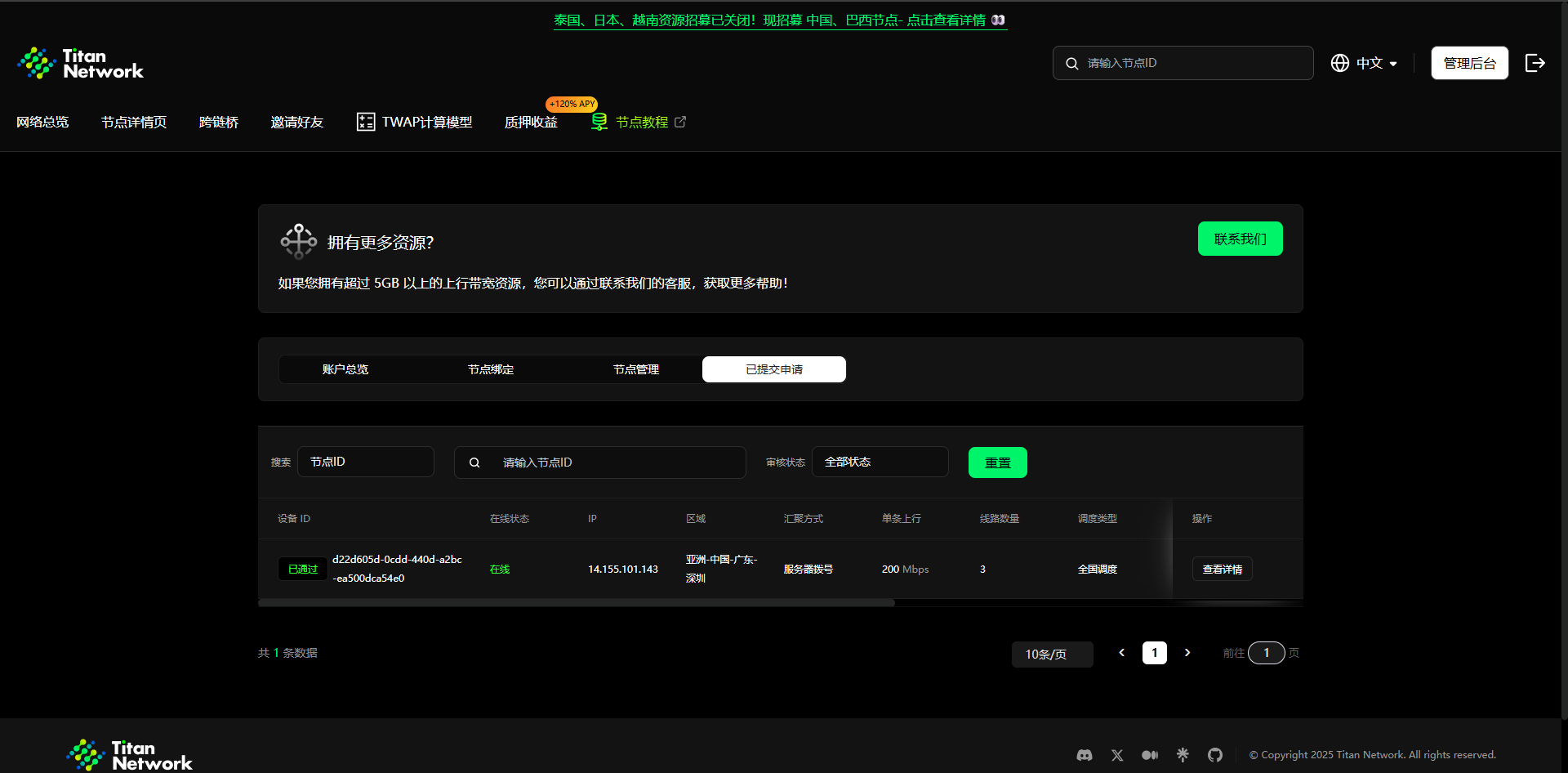Open 质押收益 in the navigation menu
The image size is (1568, 773).
tap(531, 122)
